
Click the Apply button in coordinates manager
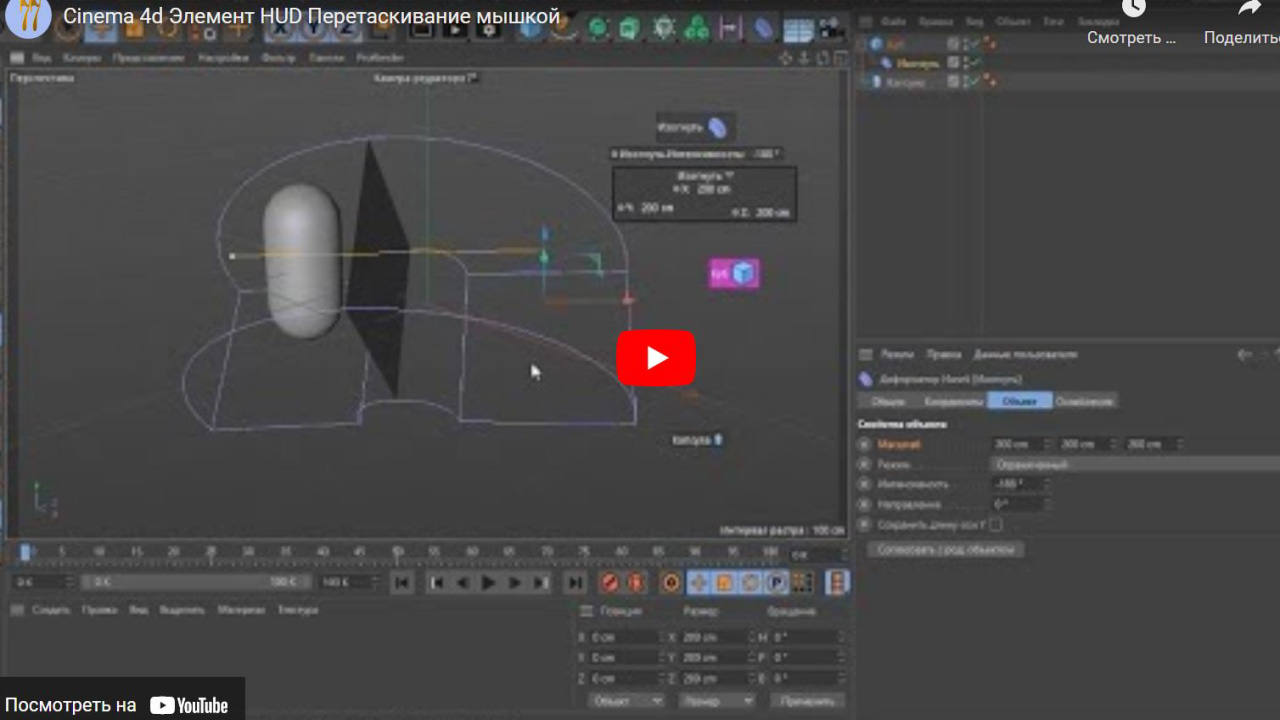(807, 700)
